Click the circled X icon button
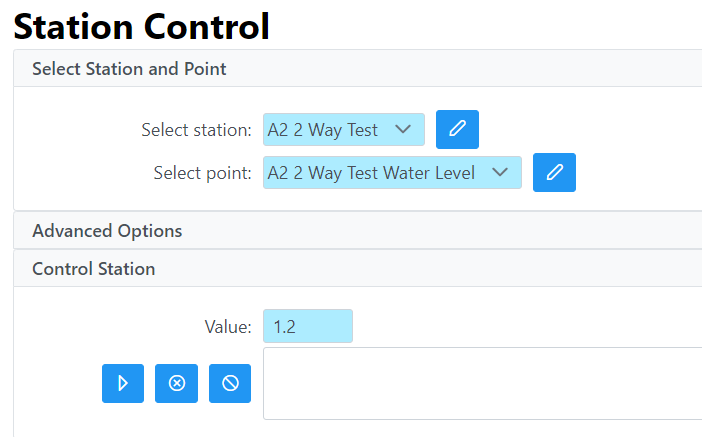This screenshot has height=437, width=702. (177, 383)
